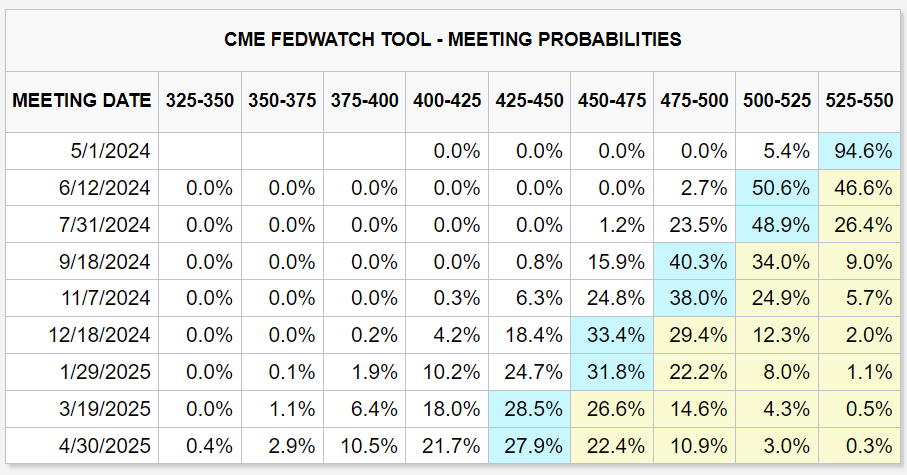This screenshot has width=907, height=475.
Task: Select the MEETING DATE column header
Action: 82,100
